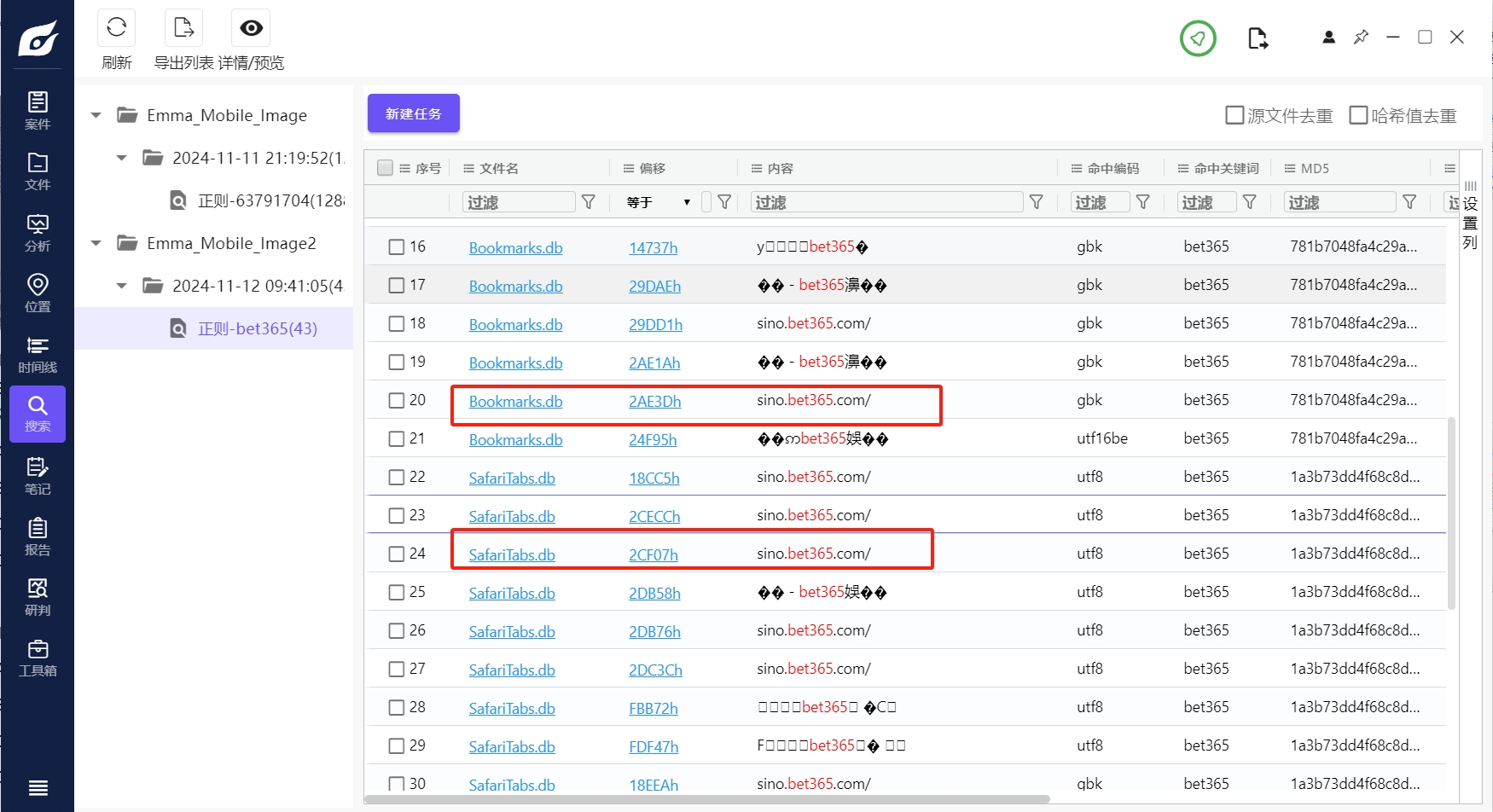Collapse the 2024-11-11 21:19:52 folder node

point(122,158)
